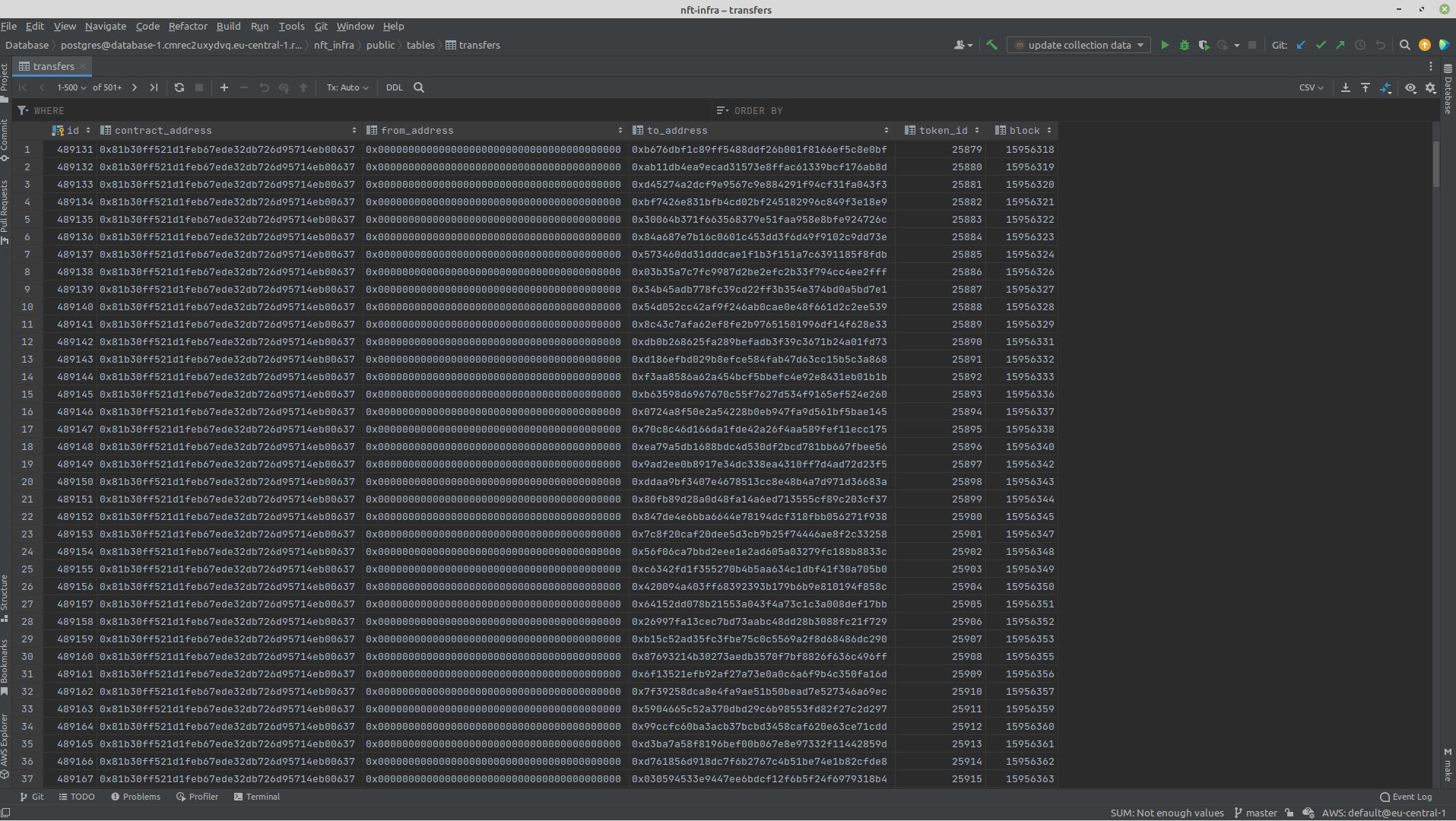Open the Tools menu
Screen dimensions: 1456x821
[291, 26]
